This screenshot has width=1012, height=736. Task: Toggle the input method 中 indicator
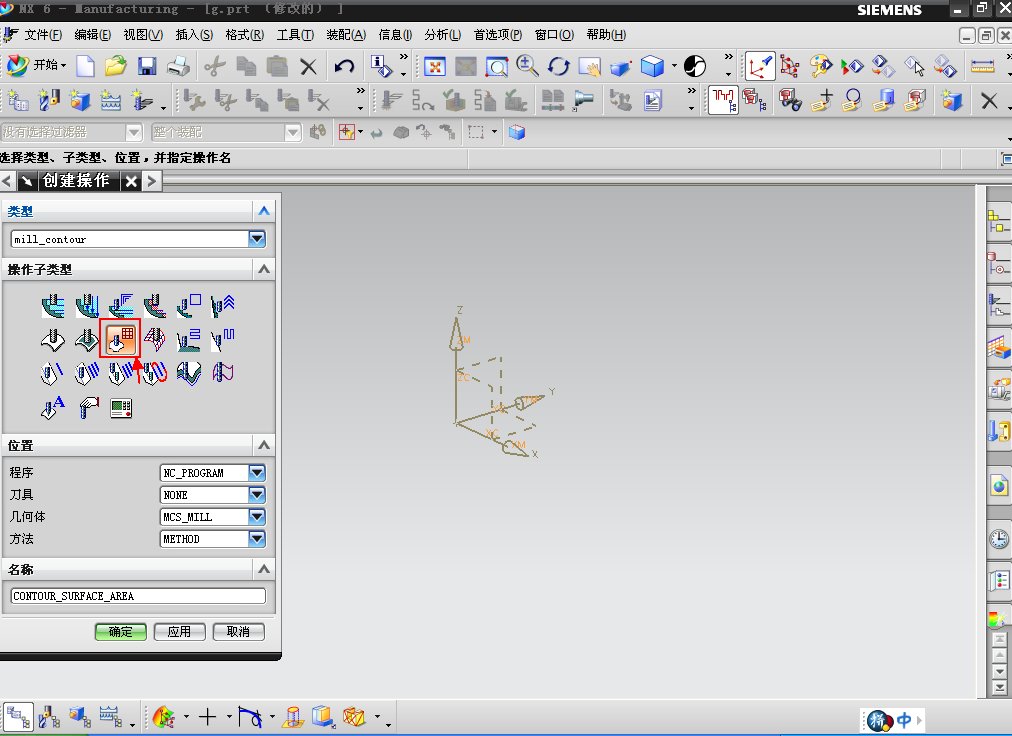point(904,719)
